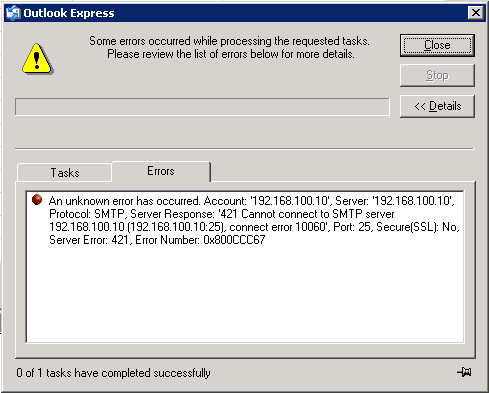The width and height of the screenshot is (489, 393).
Task: Collapse the dialog with << Details
Action: pyautogui.click(x=437, y=106)
